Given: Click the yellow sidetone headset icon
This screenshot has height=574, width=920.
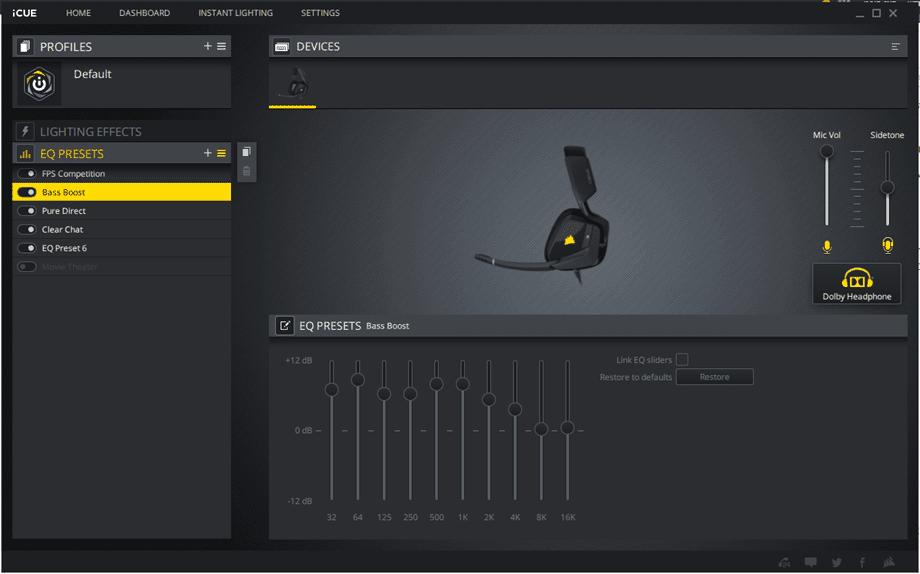Looking at the screenshot, I should point(888,245).
